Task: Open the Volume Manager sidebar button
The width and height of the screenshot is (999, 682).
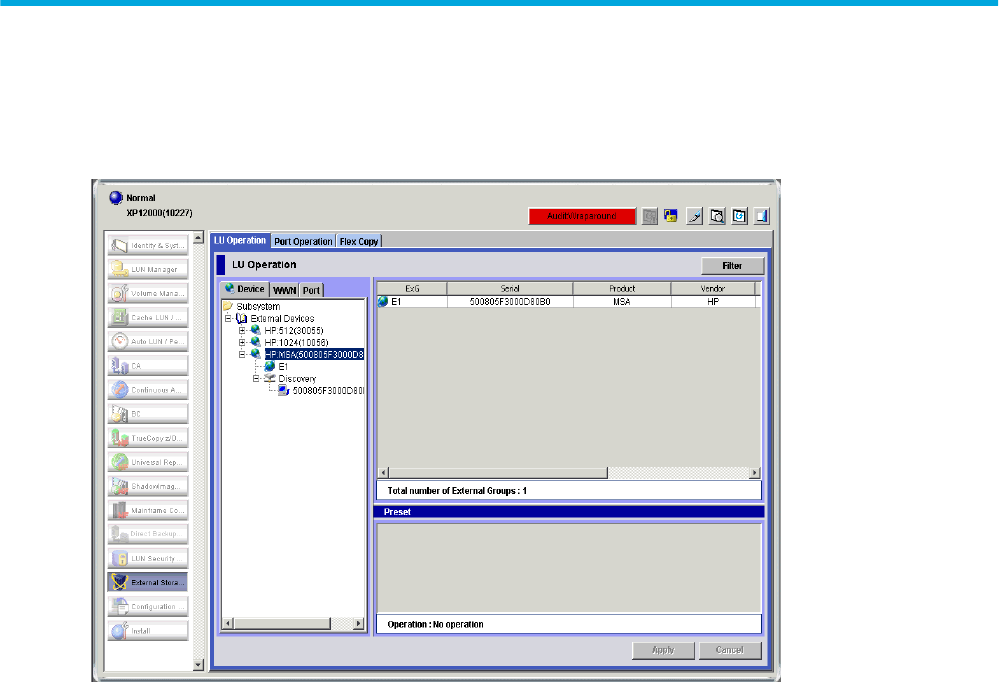Action: point(147,293)
